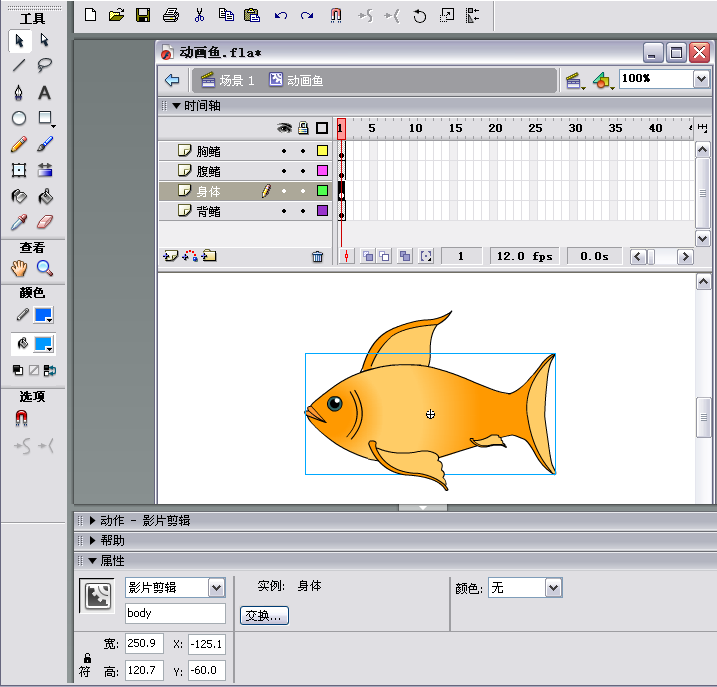Select the Zoom magnifier tool
This screenshot has height=687, width=717.
pos(45,268)
